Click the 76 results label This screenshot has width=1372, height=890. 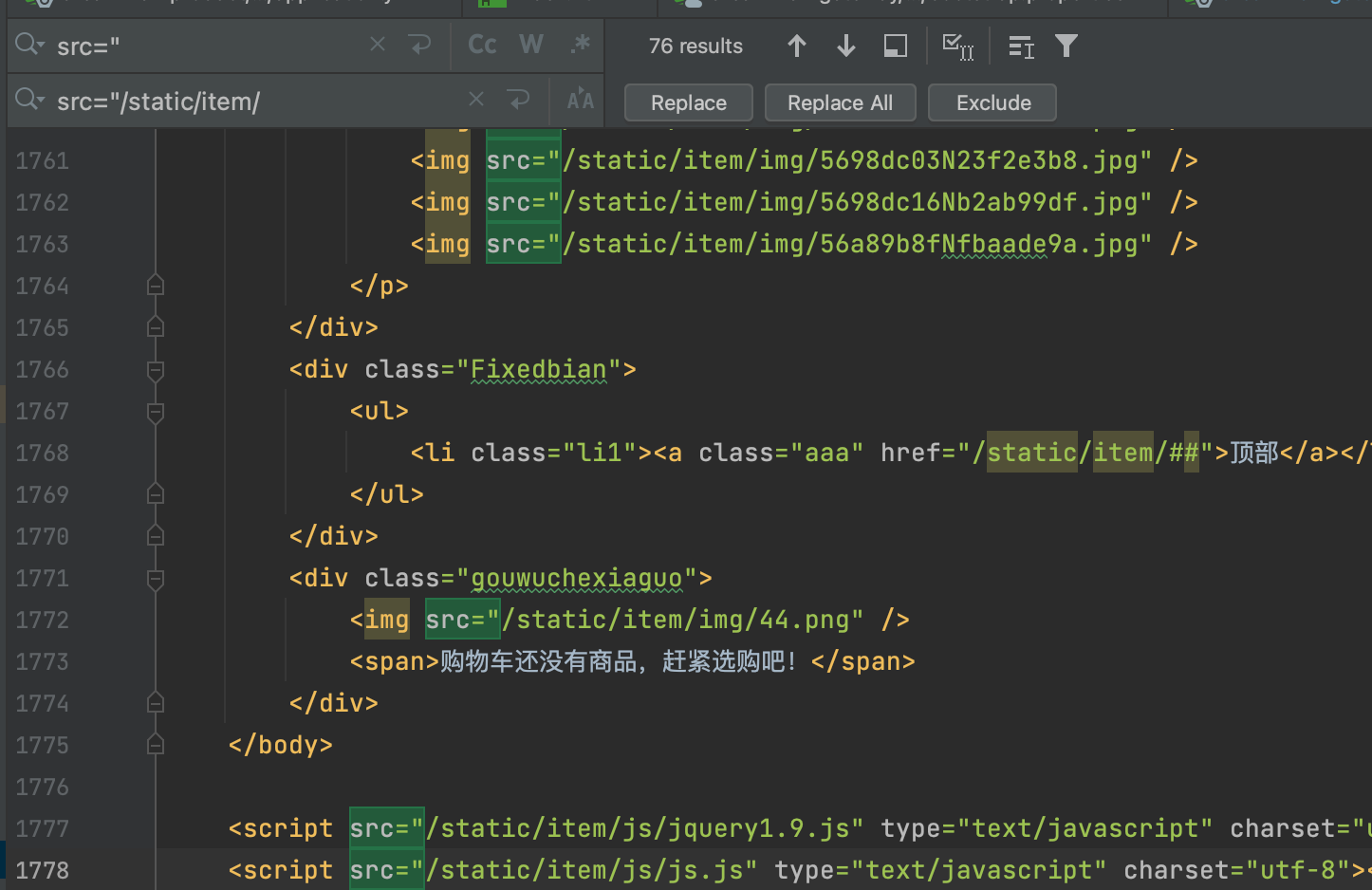coord(695,46)
